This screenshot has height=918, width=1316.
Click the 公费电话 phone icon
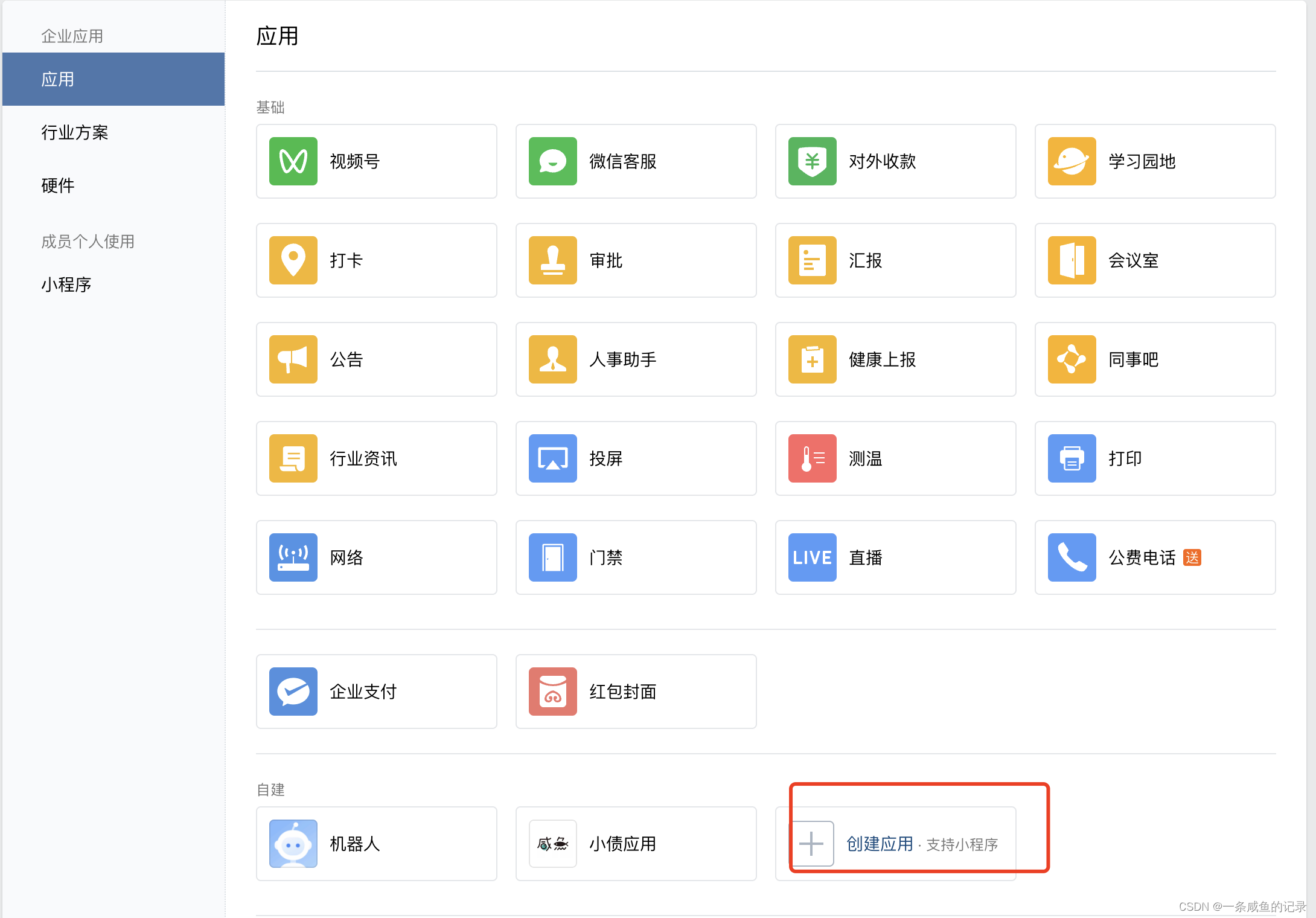pos(1072,557)
